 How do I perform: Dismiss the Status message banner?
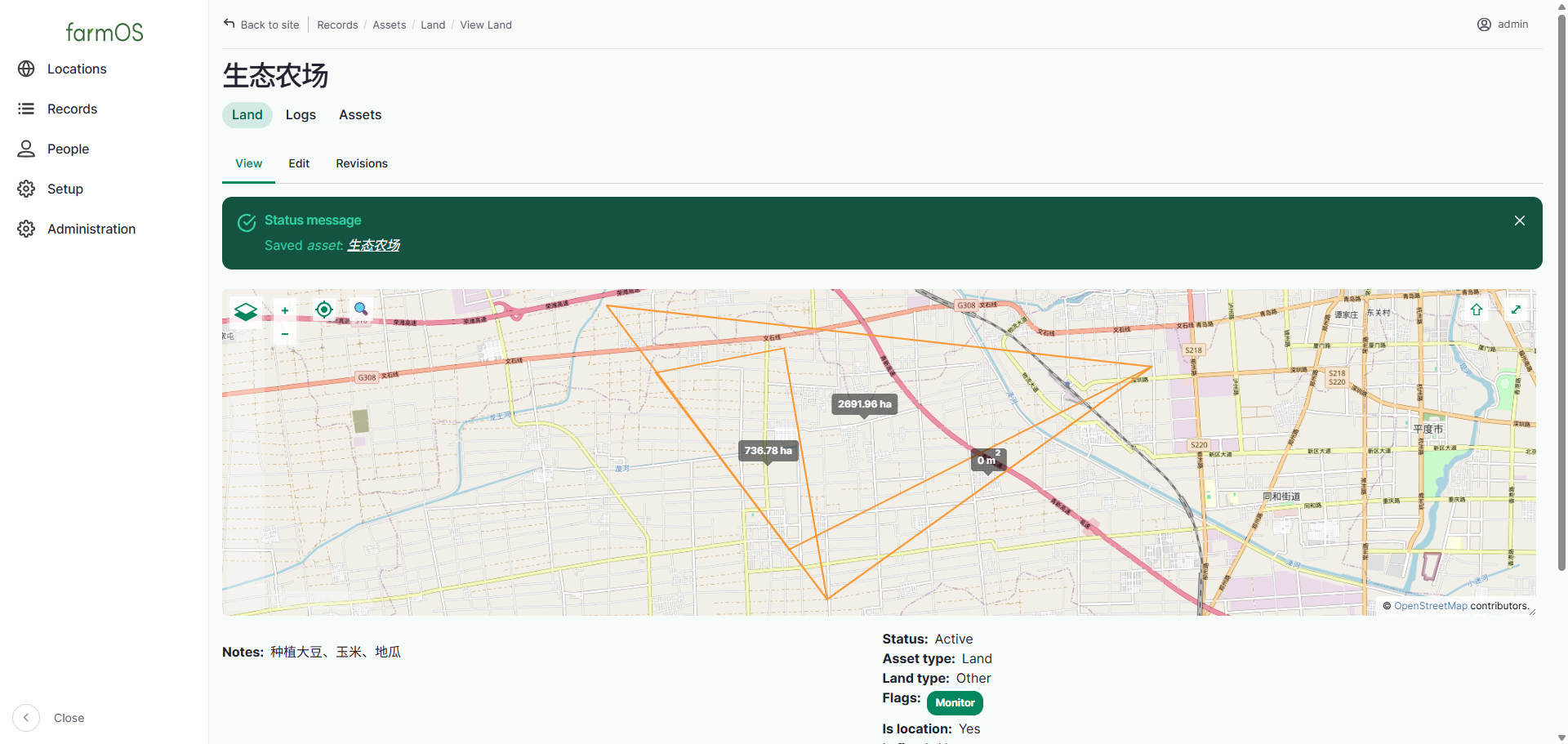point(1520,221)
